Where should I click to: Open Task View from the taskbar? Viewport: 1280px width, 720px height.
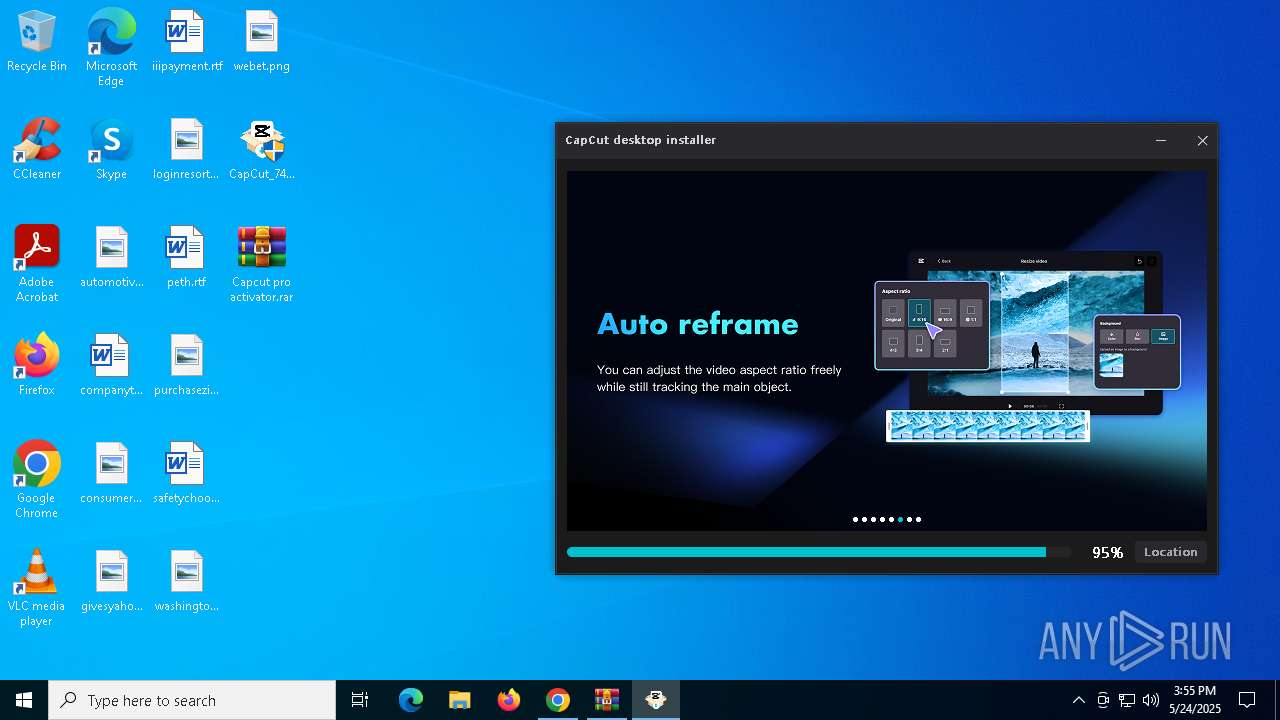tap(360, 700)
